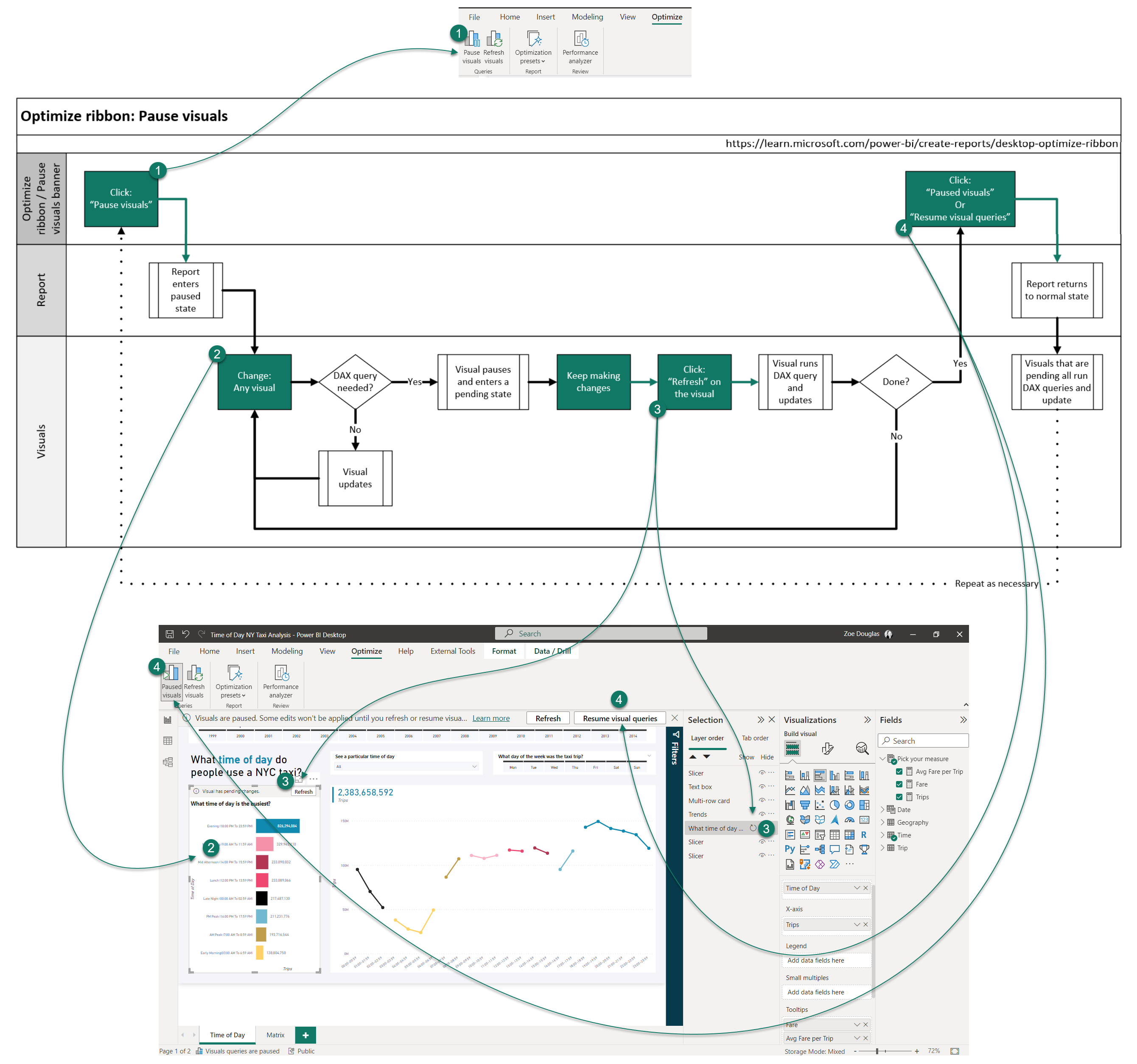Screen dimensions: 1137x1064
Task: Click the Paused visuals ribbon button
Action: pyautogui.click(x=171, y=681)
